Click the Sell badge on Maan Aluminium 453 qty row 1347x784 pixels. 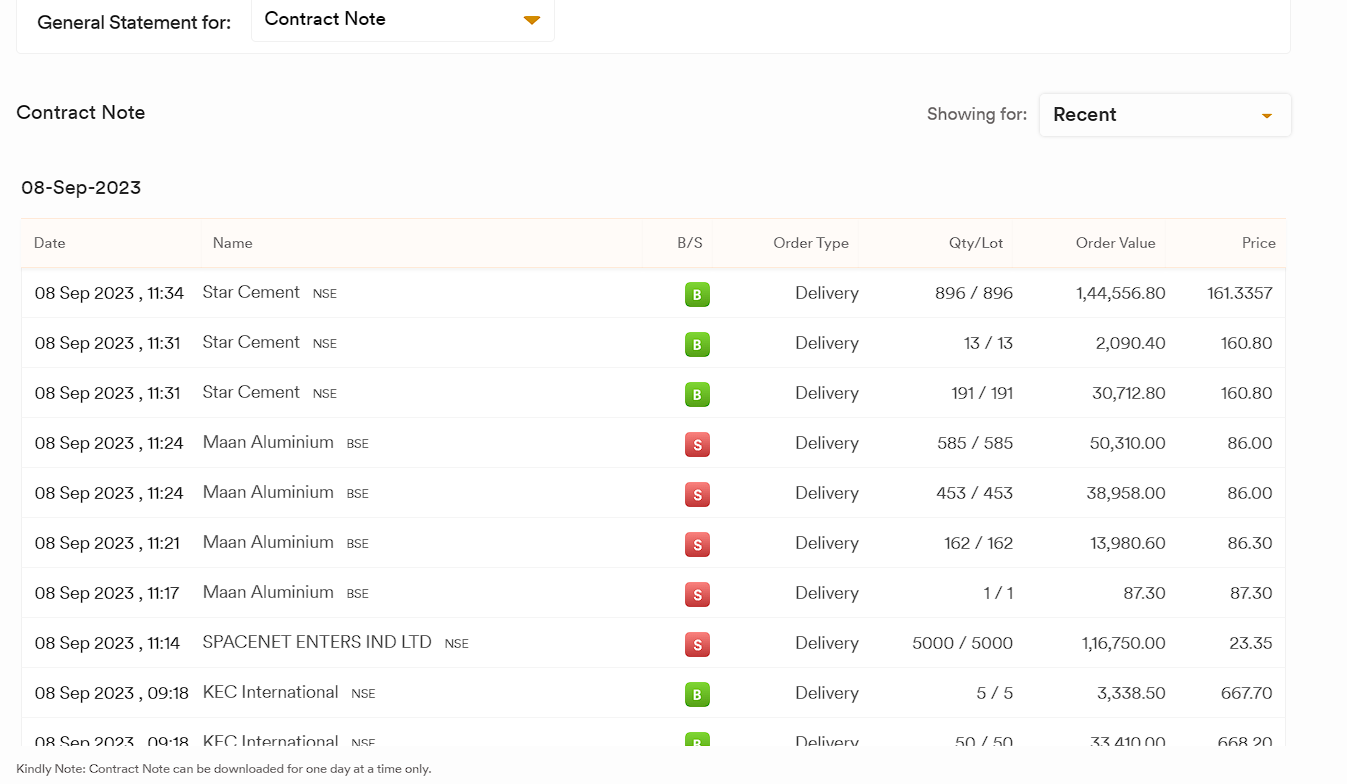click(697, 494)
